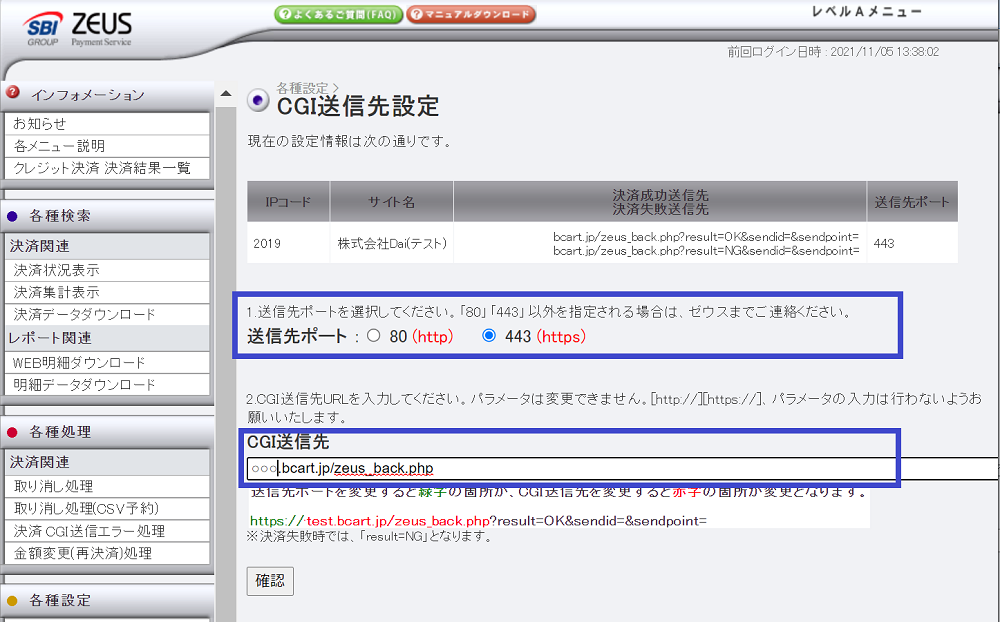
Task: Open クレジット決済 決済結果一覧 menu item
Action: [x=107, y=168]
